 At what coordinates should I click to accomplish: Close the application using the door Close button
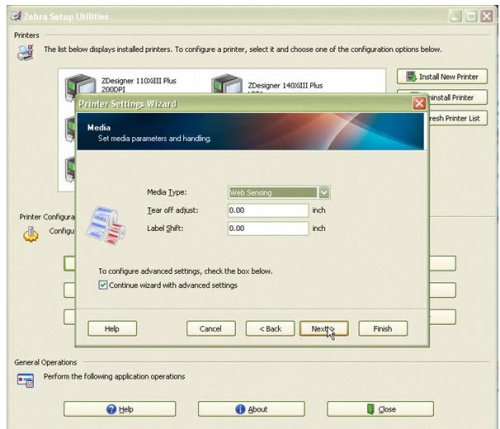tap(380, 409)
